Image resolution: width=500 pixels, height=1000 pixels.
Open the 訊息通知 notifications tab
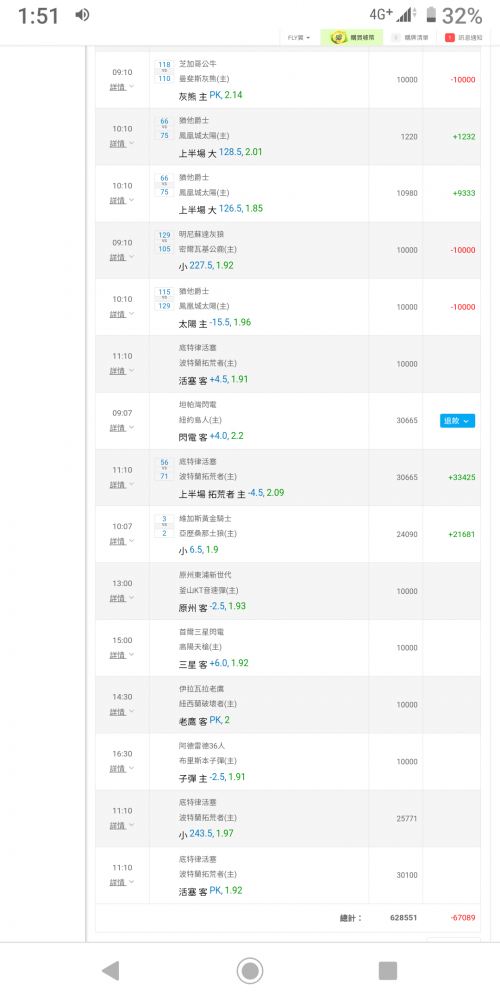tap(464, 38)
